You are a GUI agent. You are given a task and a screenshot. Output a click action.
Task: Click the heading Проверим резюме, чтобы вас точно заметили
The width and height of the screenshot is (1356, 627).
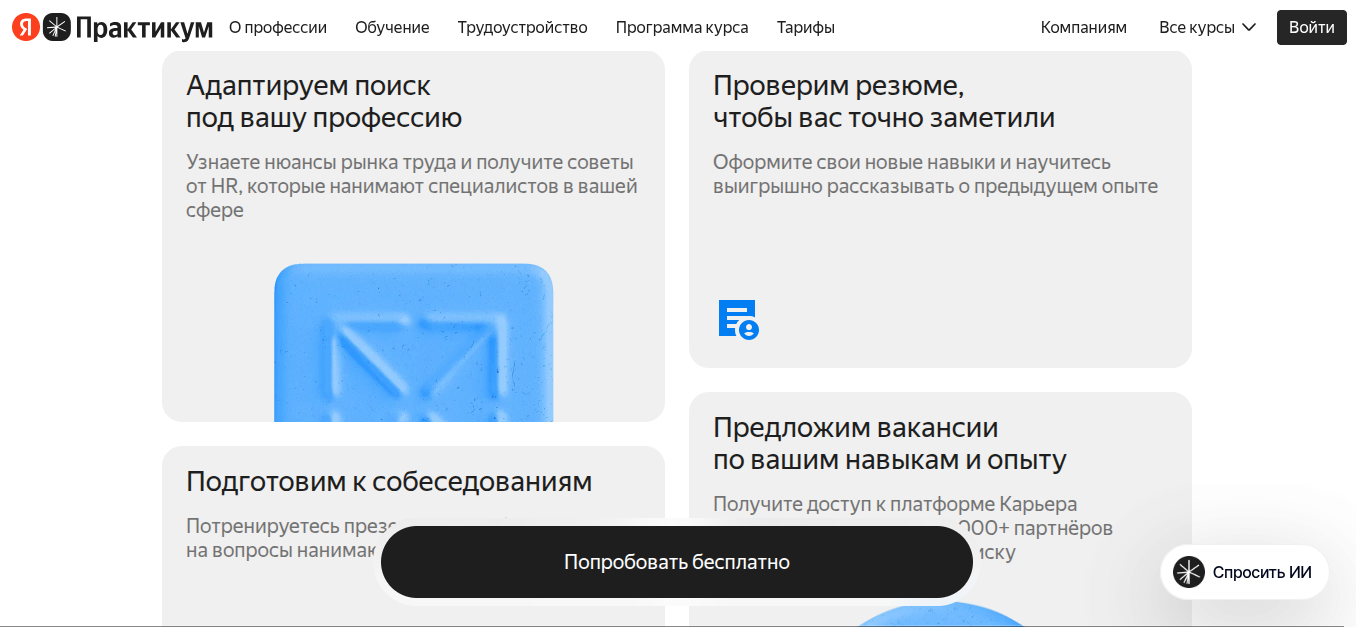point(884,102)
